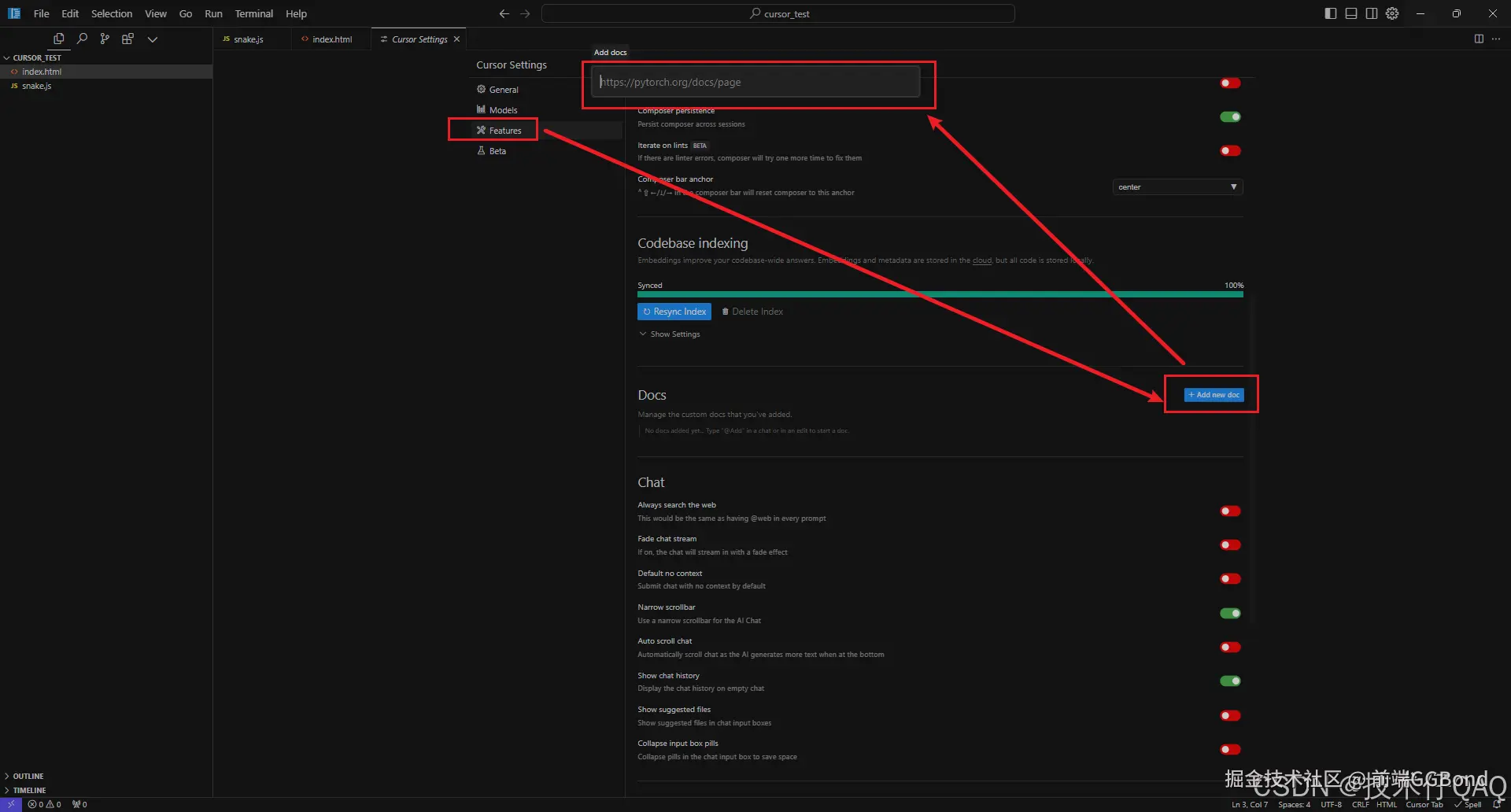This screenshot has height=812, width=1511.
Task: Enable Always search the web
Action: click(x=1230, y=511)
